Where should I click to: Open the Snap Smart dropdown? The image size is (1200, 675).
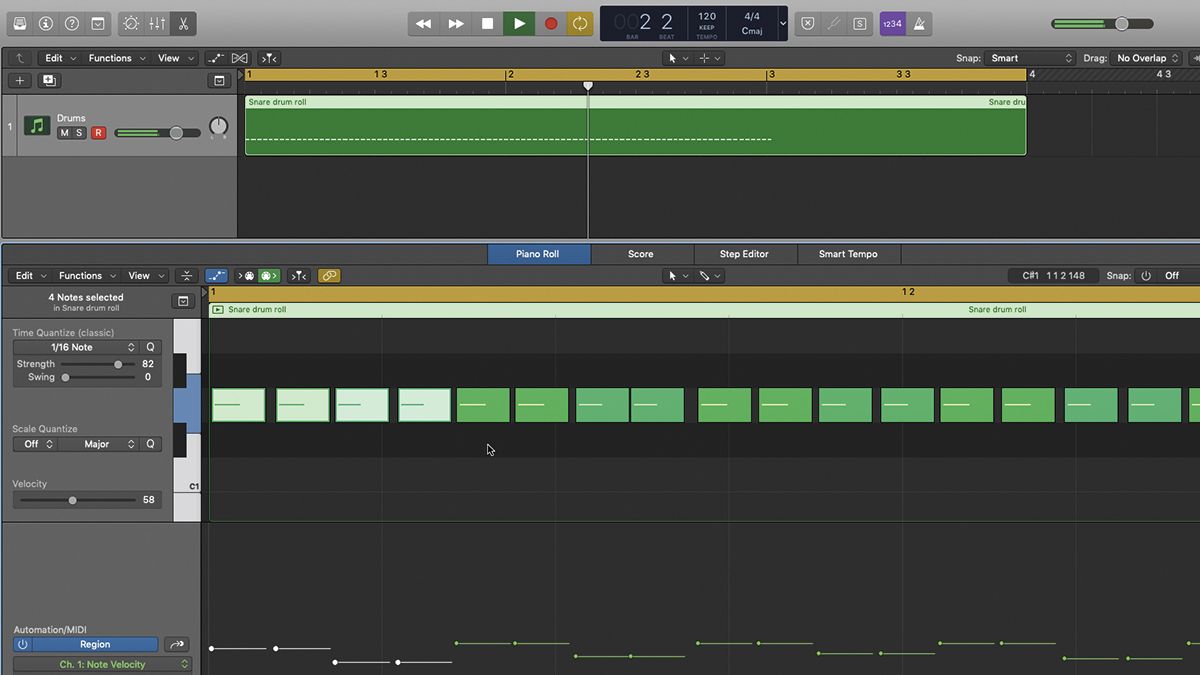(1030, 58)
